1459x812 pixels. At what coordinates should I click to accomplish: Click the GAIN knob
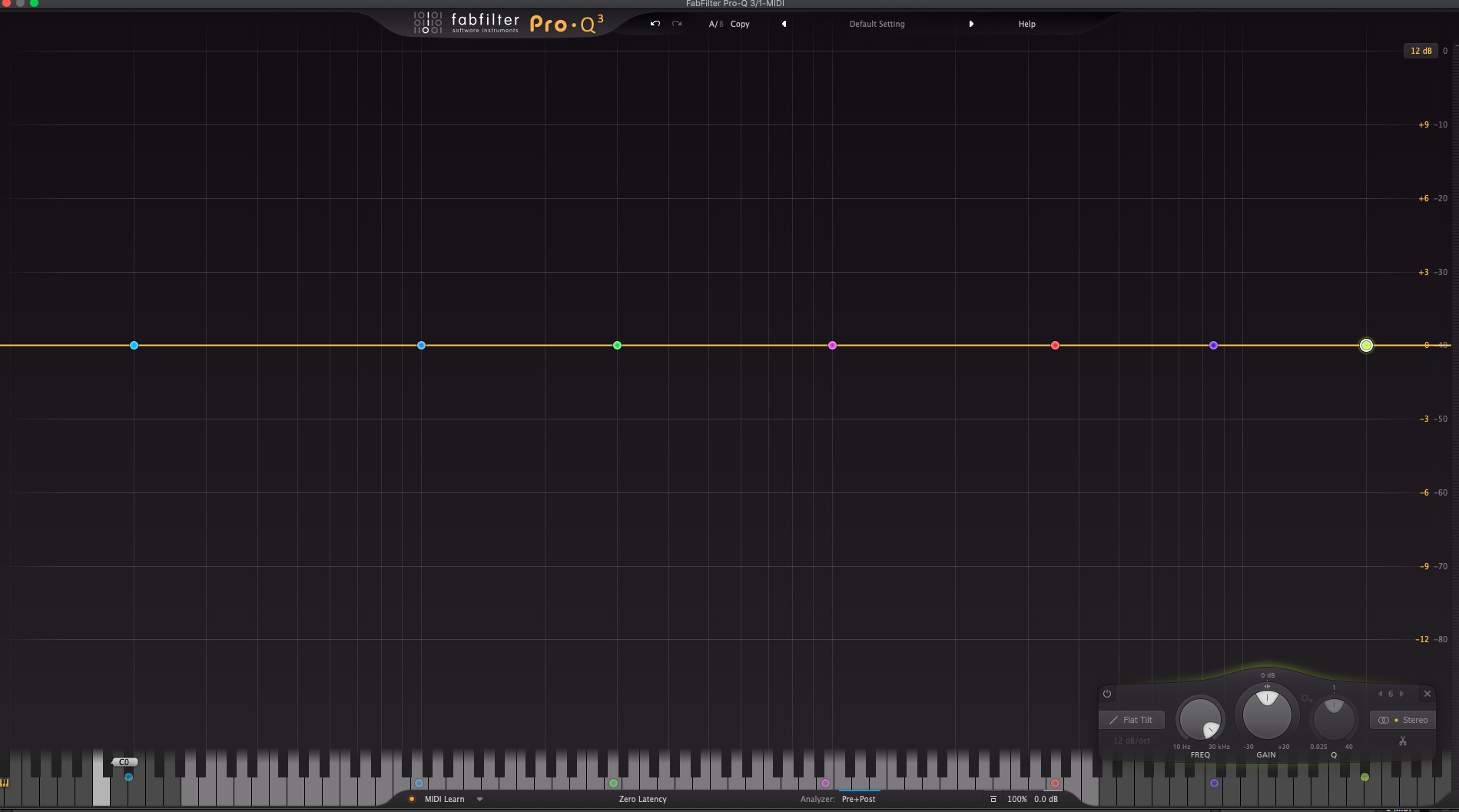[x=1266, y=714]
